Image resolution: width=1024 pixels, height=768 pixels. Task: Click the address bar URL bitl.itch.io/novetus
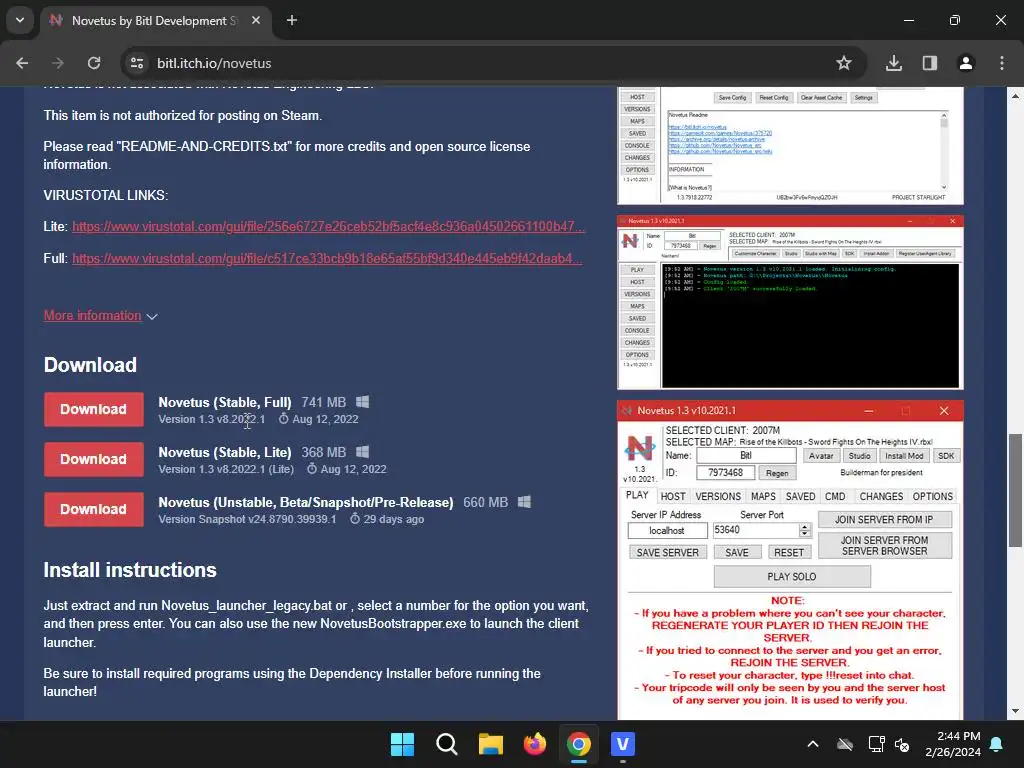coord(214,63)
